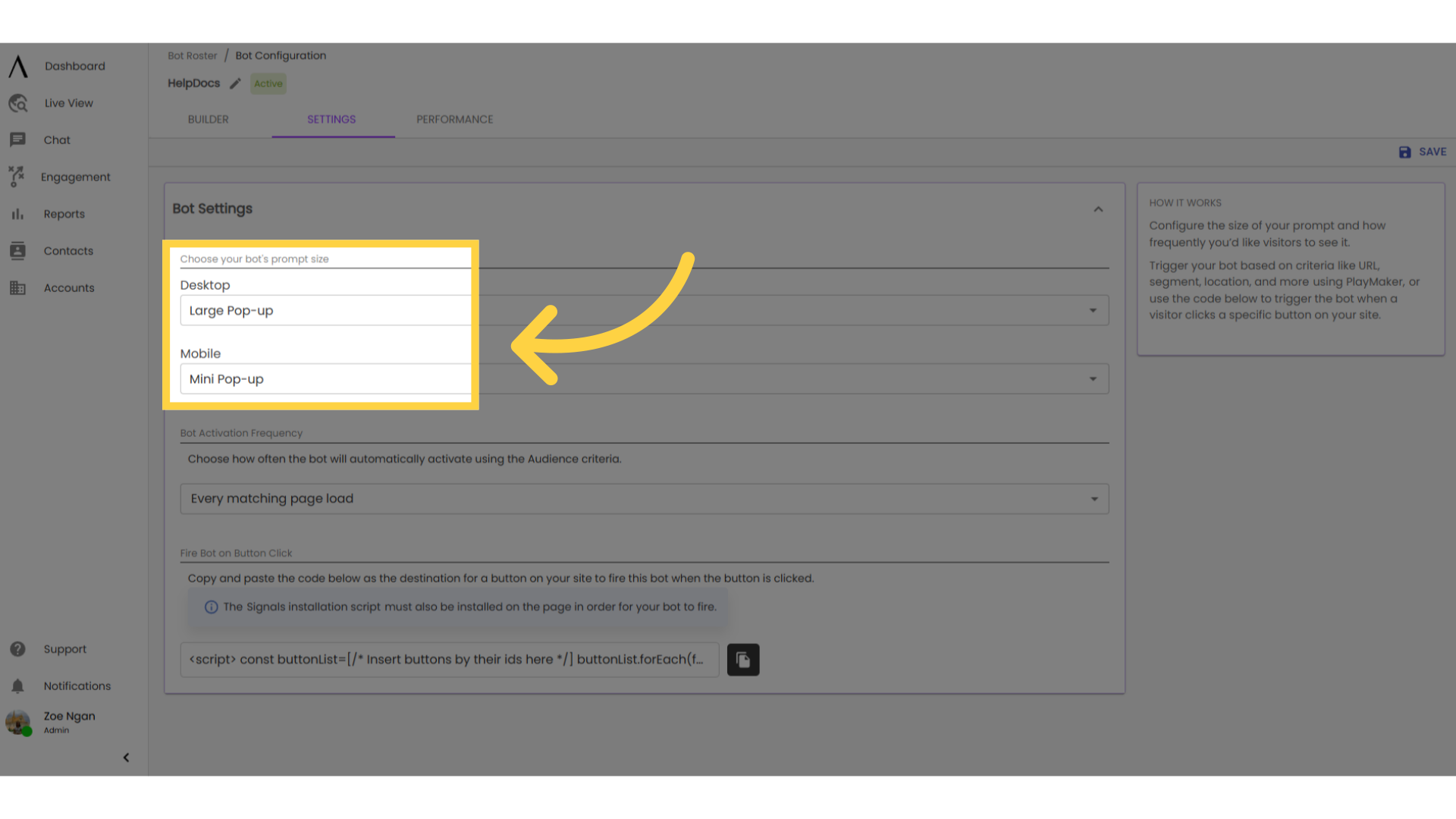The height and width of the screenshot is (819, 1456).
Task: Collapse Bot Settings section
Action: click(1098, 209)
